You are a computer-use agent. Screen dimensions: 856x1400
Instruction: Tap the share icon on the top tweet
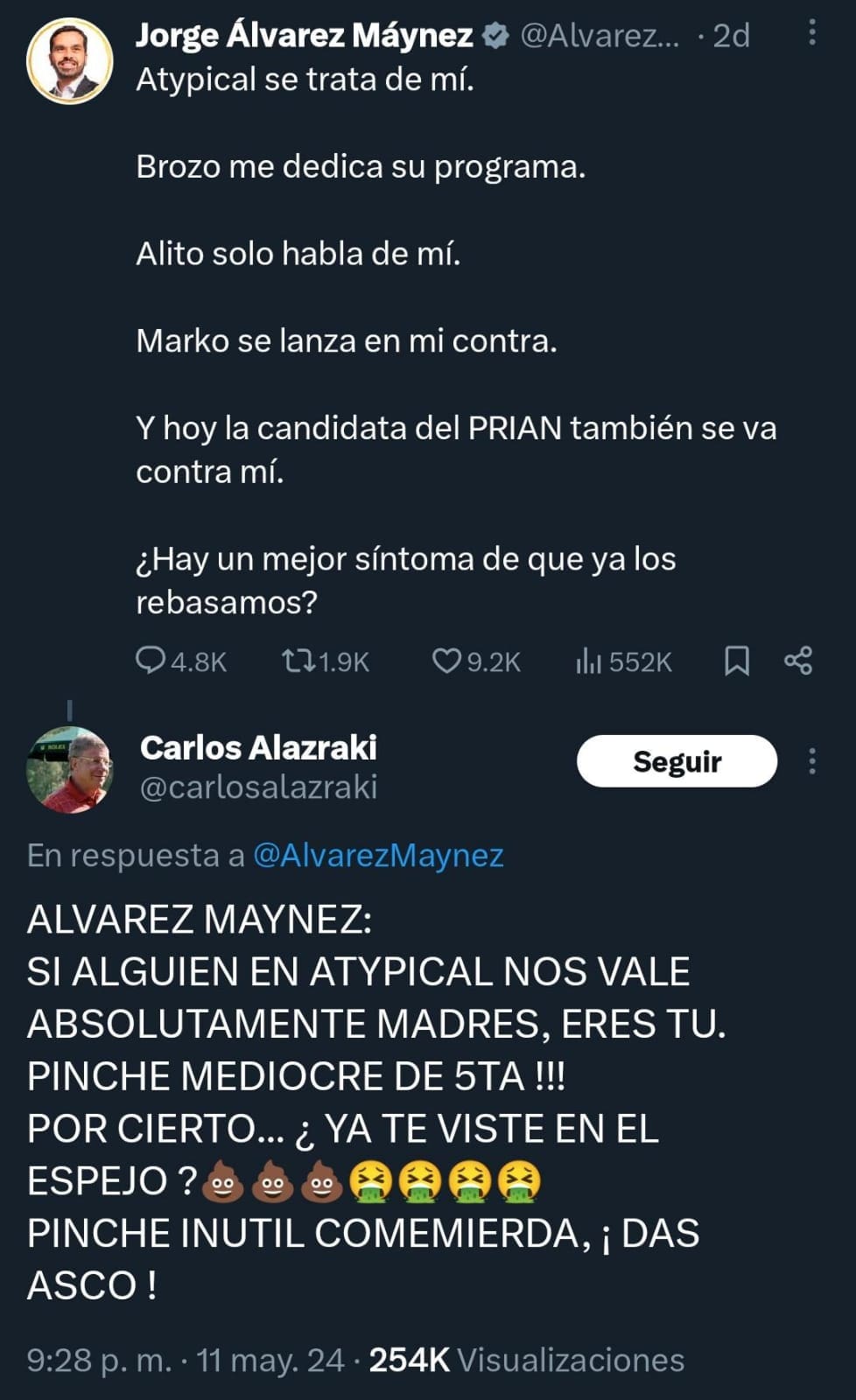[x=798, y=661]
